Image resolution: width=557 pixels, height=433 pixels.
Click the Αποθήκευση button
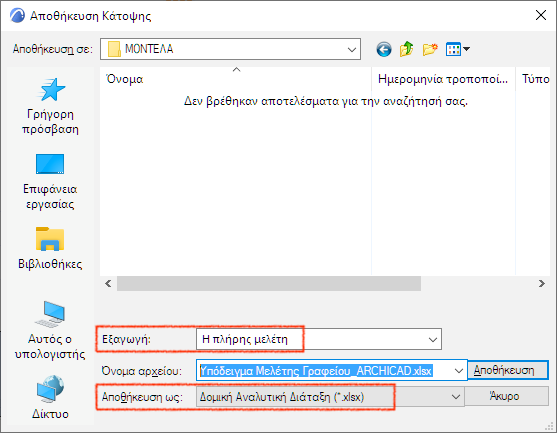click(508, 370)
